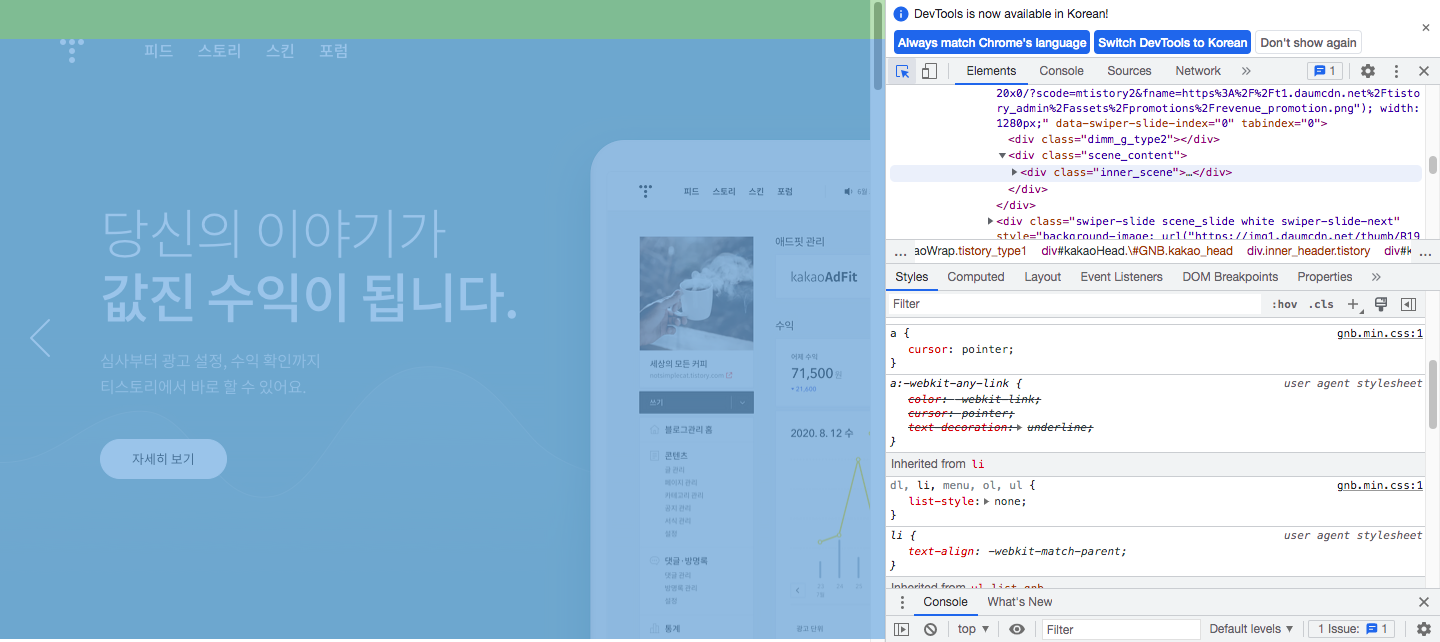Open the top JavaScript context dropdown
This screenshot has height=642, width=1440.
[973, 629]
